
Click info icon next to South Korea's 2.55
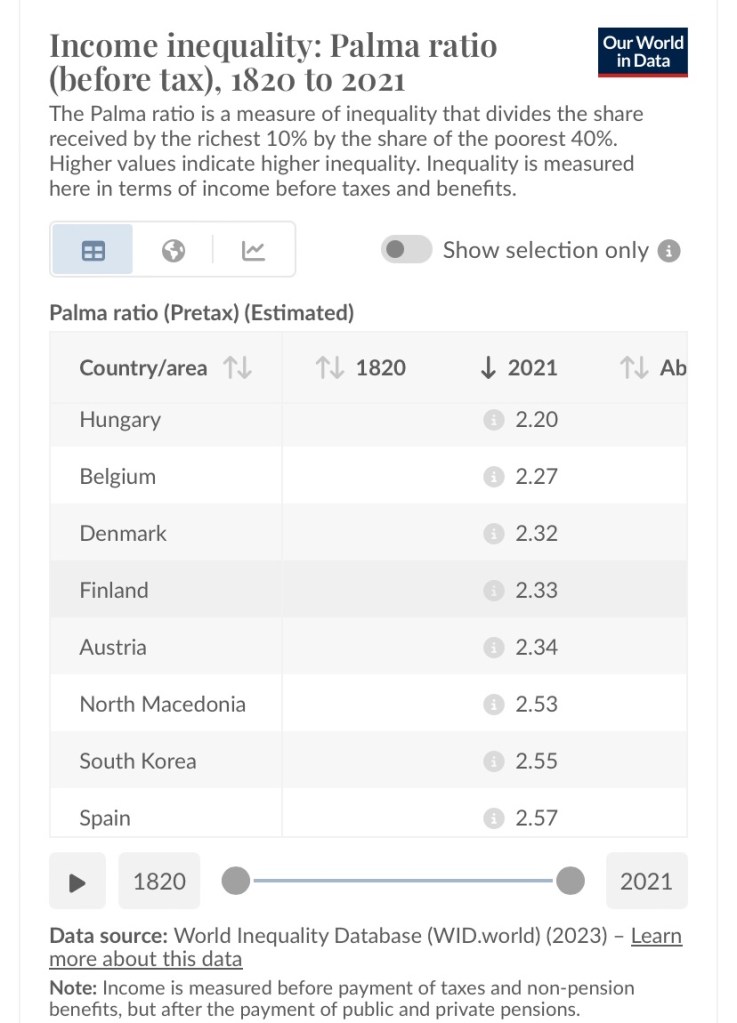click(492, 762)
